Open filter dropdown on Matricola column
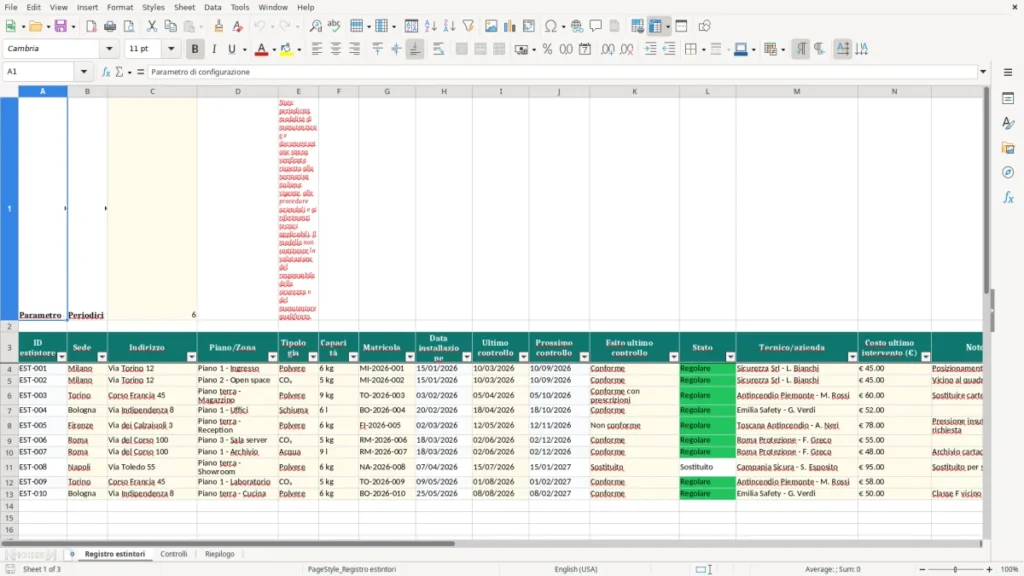The width and height of the screenshot is (1024, 576). pyautogui.click(x=409, y=357)
